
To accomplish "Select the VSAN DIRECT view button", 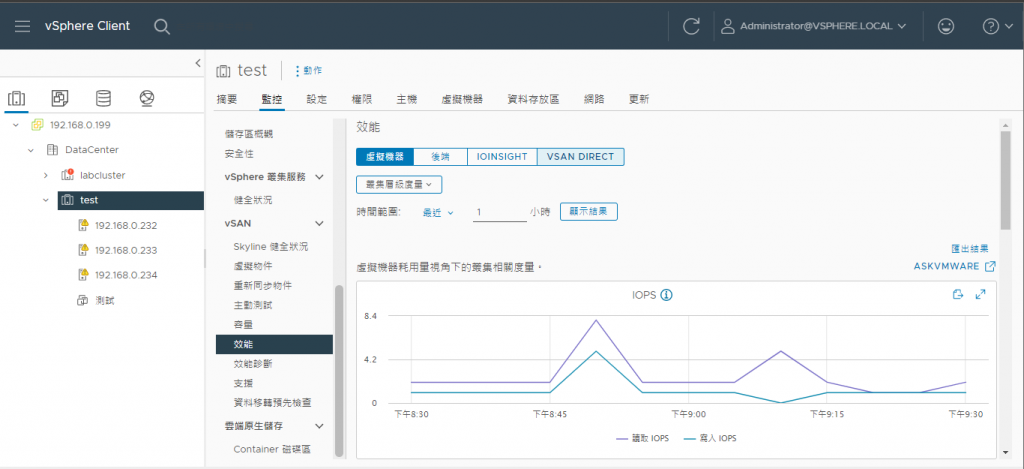I will [x=581, y=157].
